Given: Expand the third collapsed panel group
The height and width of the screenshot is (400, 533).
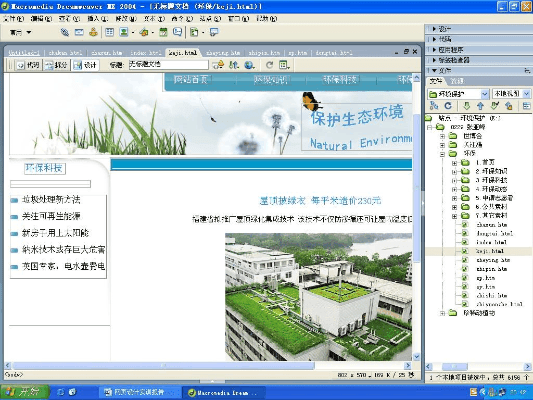Looking at the screenshot, I should 434,50.
